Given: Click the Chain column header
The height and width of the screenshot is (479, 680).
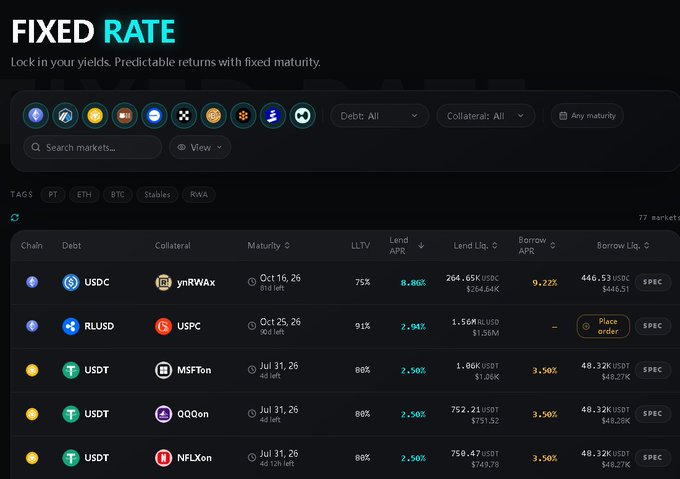Looking at the screenshot, I should [32, 245].
